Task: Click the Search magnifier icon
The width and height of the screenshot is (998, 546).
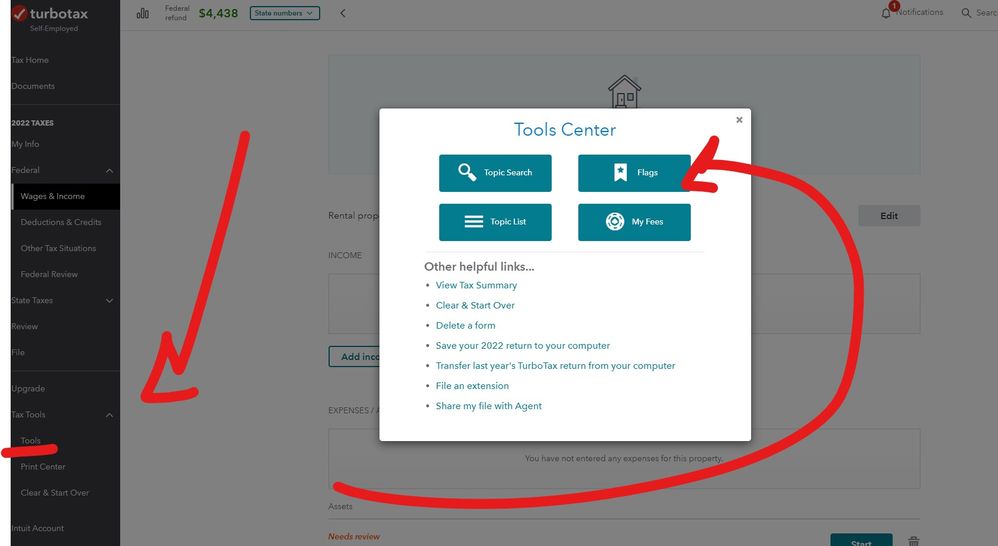Action: click(966, 13)
